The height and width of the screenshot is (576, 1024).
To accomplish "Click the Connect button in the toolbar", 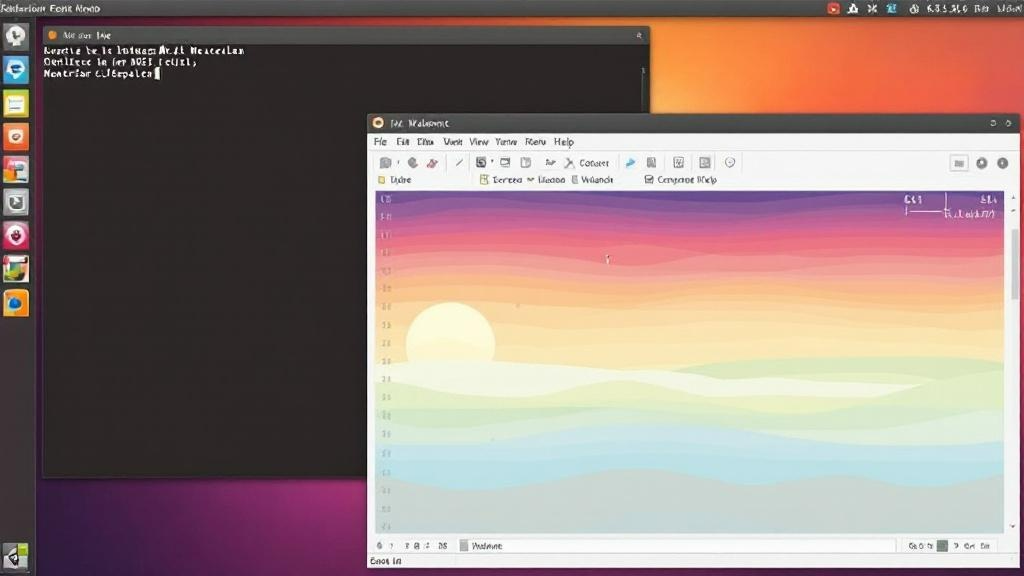I will click(594, 162).
